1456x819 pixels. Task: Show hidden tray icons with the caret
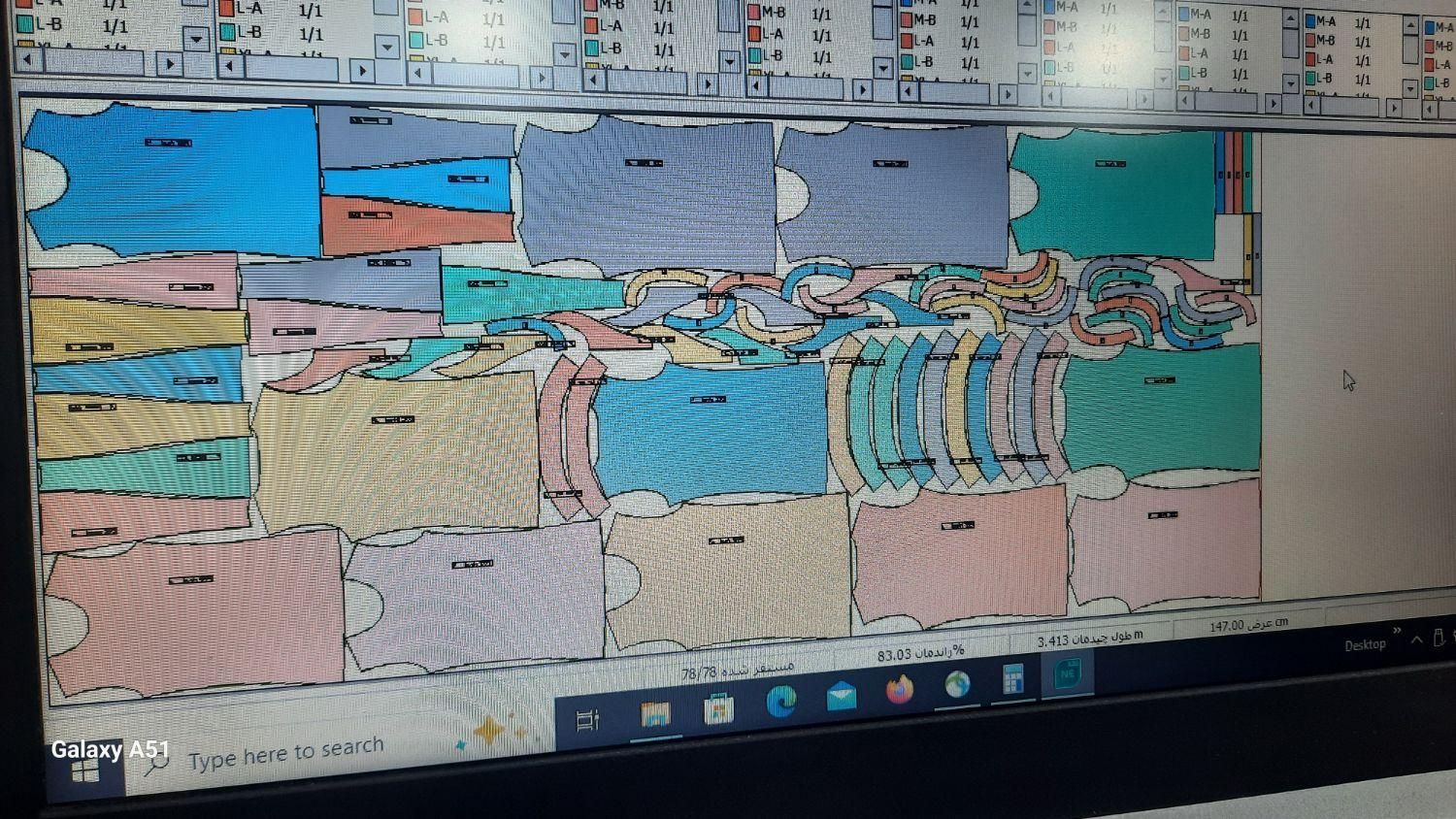pyautogui.click(x=1417, y=639)
